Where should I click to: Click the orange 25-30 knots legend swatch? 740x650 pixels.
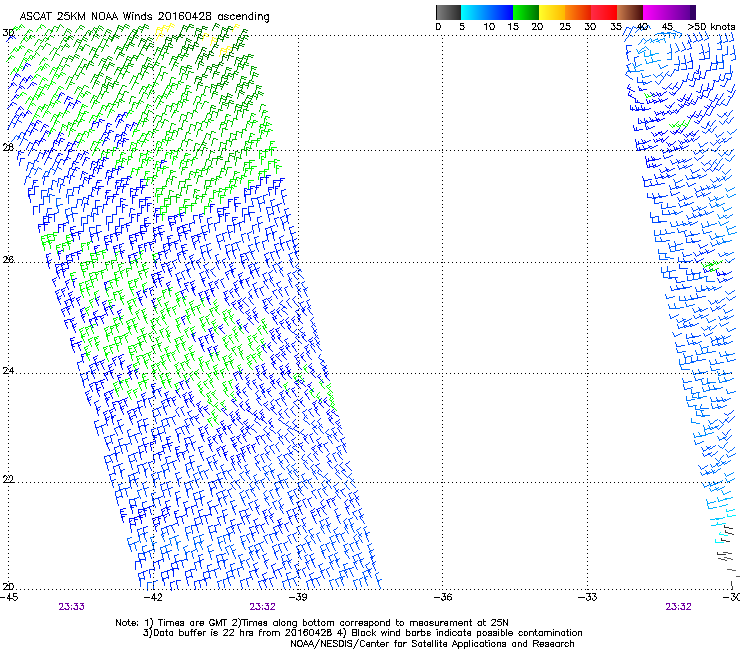578,12
